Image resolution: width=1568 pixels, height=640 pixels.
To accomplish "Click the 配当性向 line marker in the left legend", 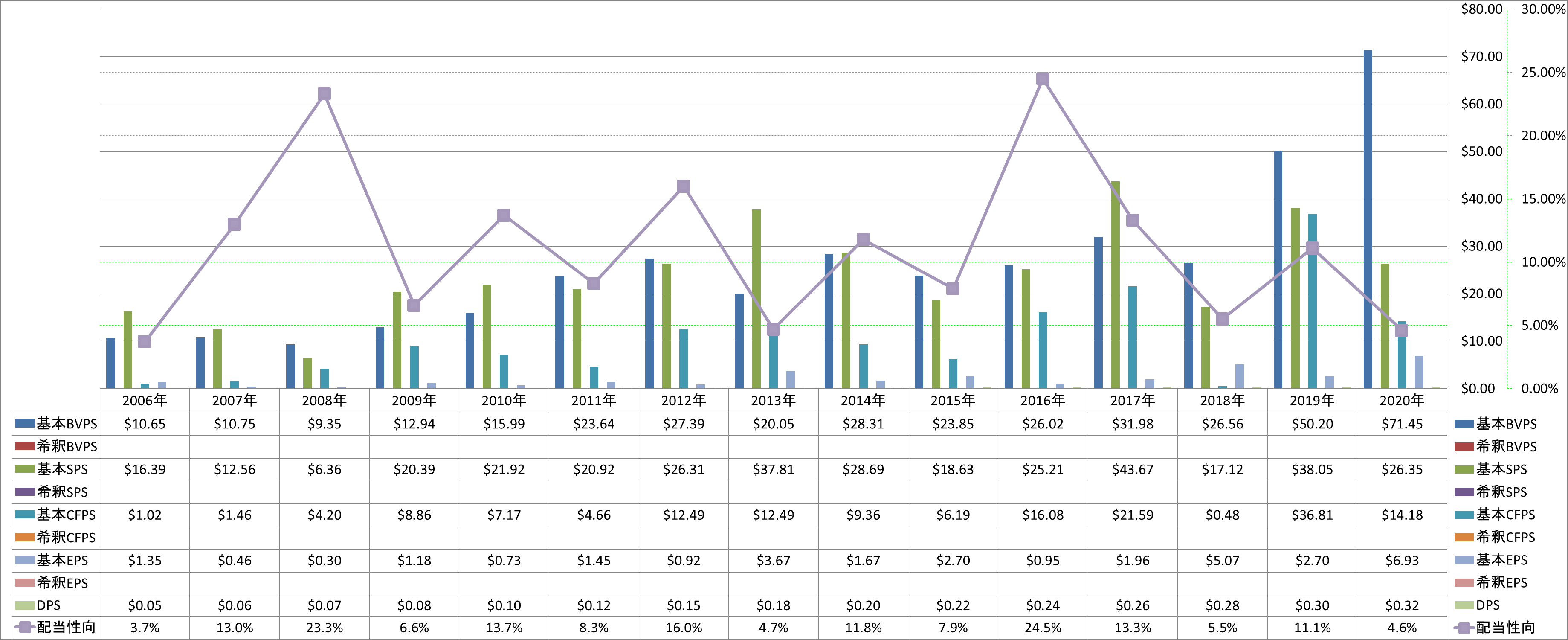I will pyautogui.click(x=24, y=627).
